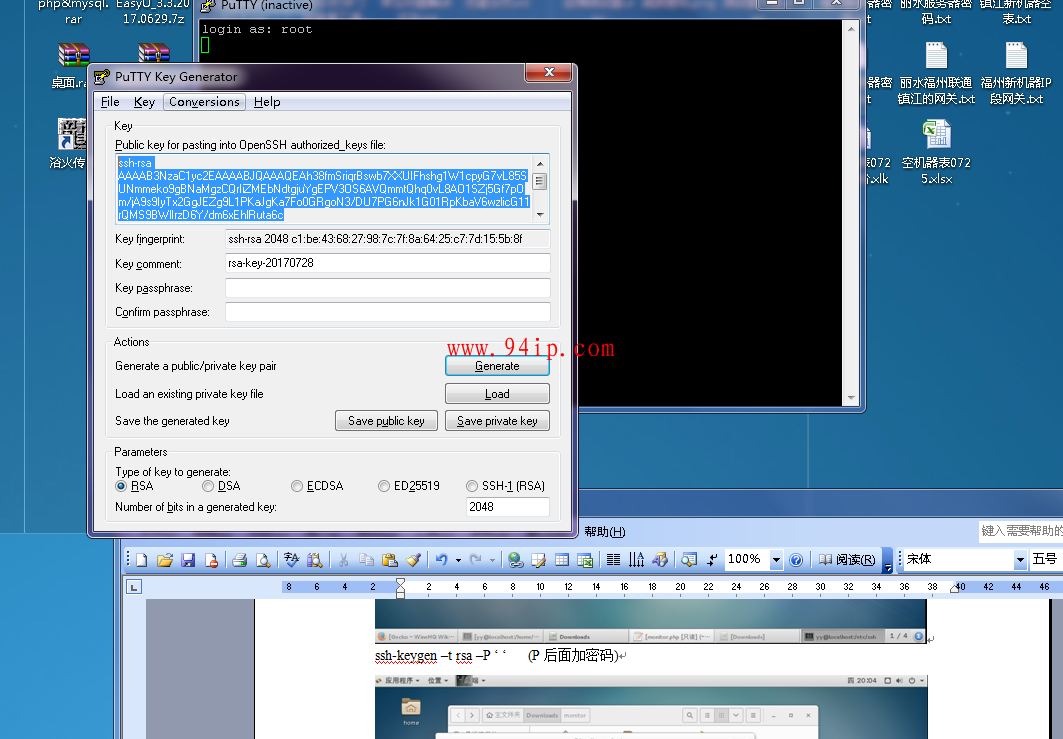This screenshot has height=739, width=1063.
Task: Click 五号 font size box
Action: (x=1045, y=560)
